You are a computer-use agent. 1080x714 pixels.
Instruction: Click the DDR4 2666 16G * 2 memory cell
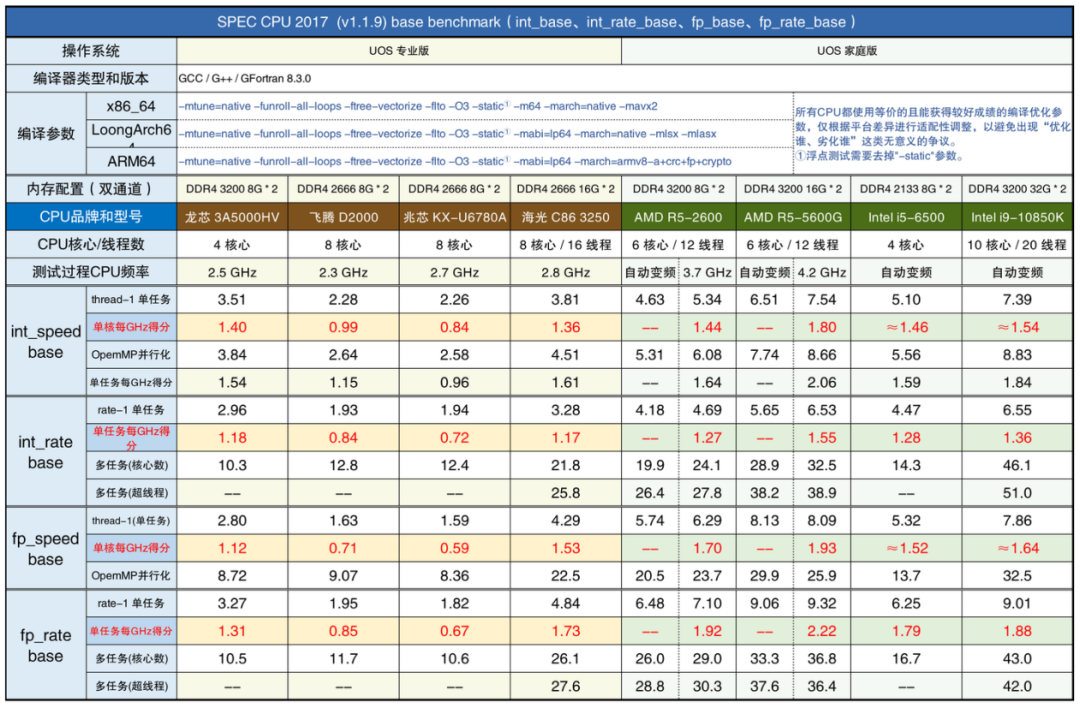tap(565, 189)
